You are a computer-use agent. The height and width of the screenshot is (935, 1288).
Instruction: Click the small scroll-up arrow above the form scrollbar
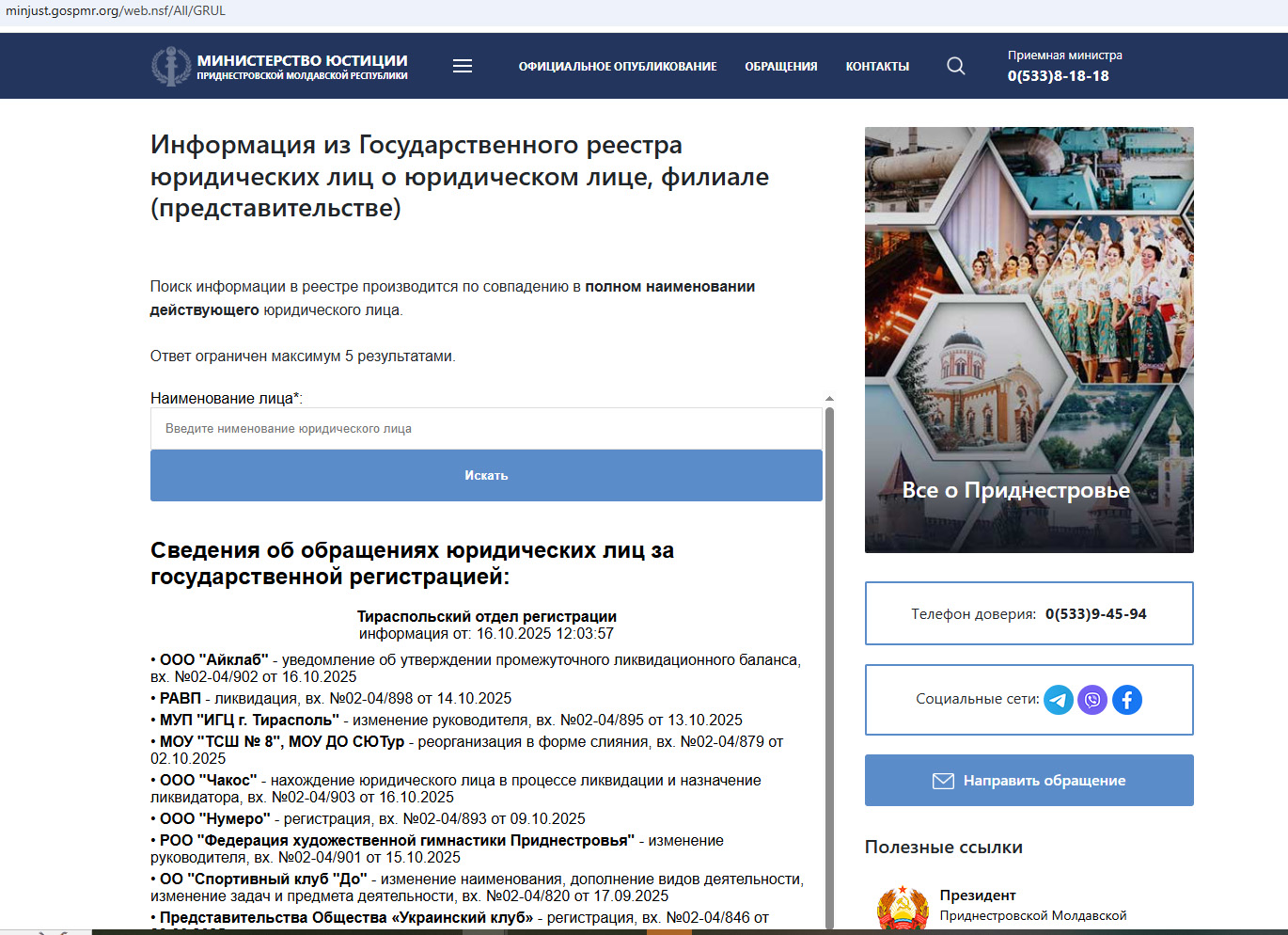click(x=829, y=399)
